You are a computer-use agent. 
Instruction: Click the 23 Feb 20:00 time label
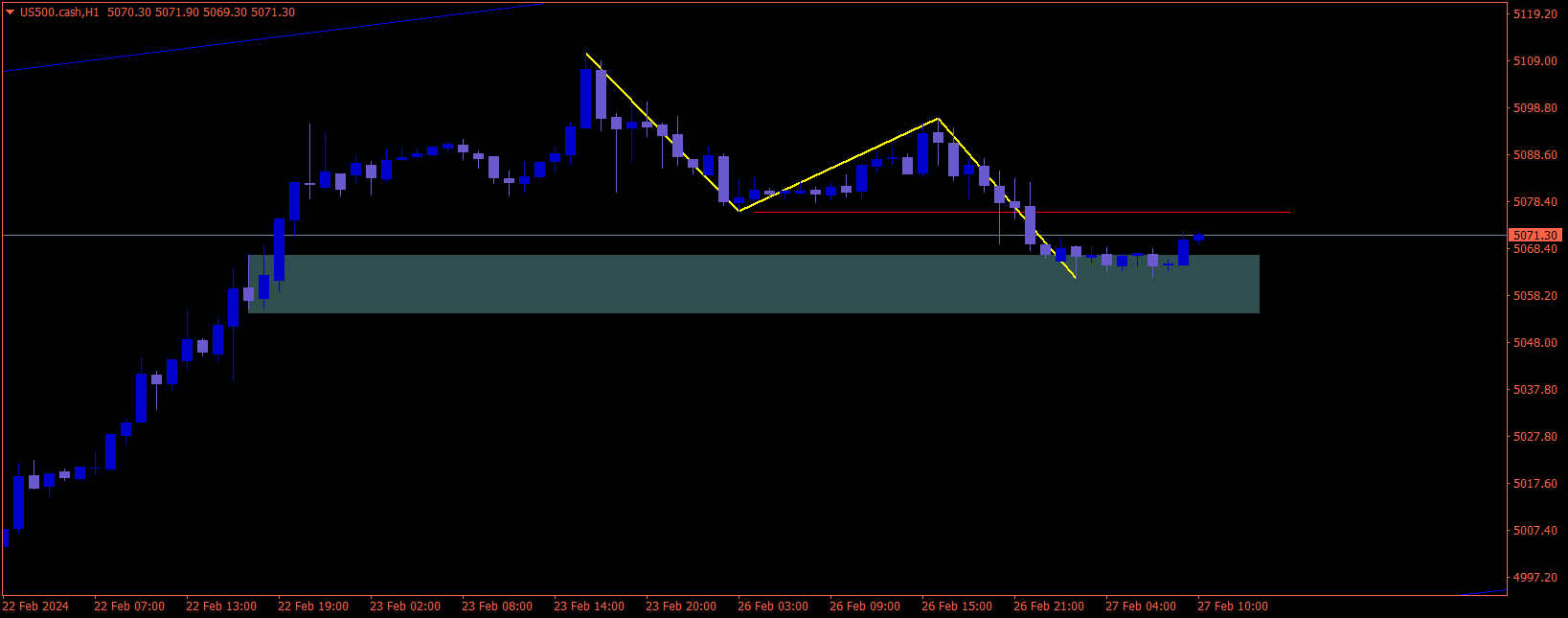pyautogui.click(x=681, y=607)
